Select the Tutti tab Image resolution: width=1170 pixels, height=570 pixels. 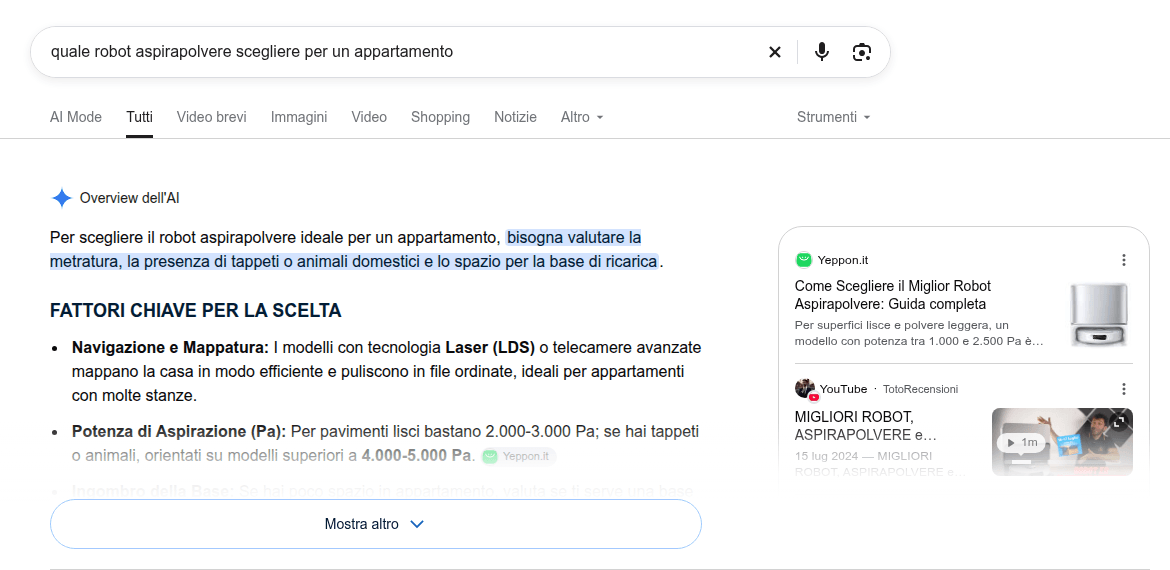point(140,117)
